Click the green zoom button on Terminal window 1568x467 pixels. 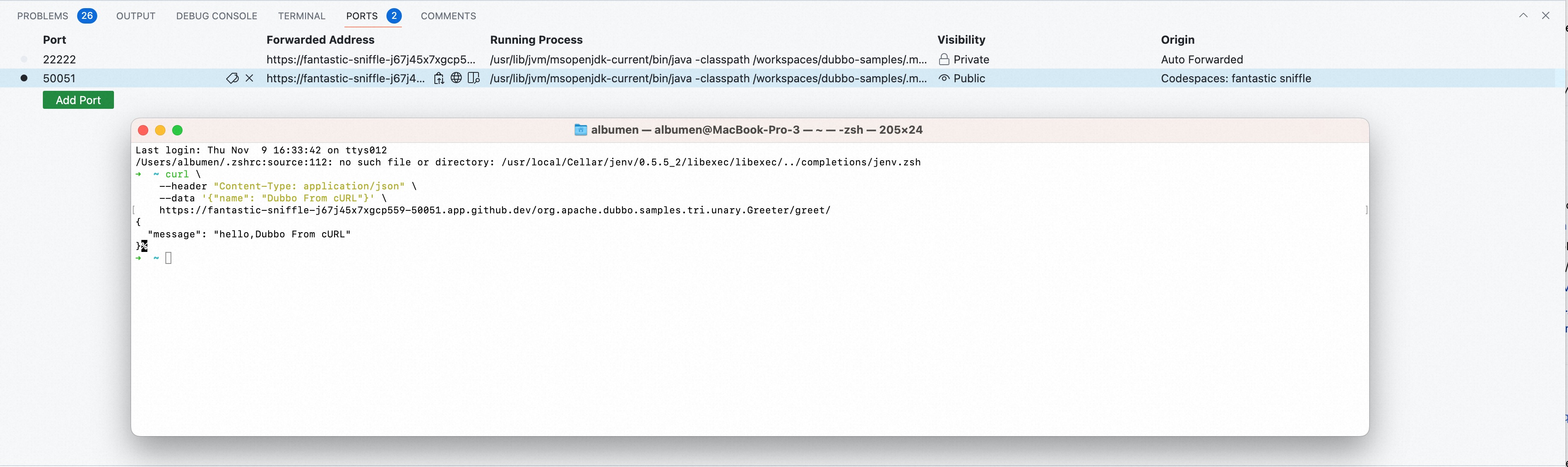point(177,130)
